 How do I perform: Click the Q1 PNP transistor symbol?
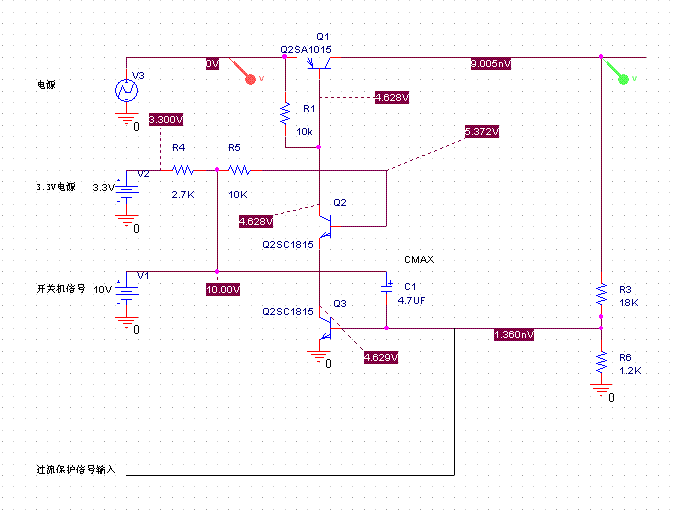[320, 65]
